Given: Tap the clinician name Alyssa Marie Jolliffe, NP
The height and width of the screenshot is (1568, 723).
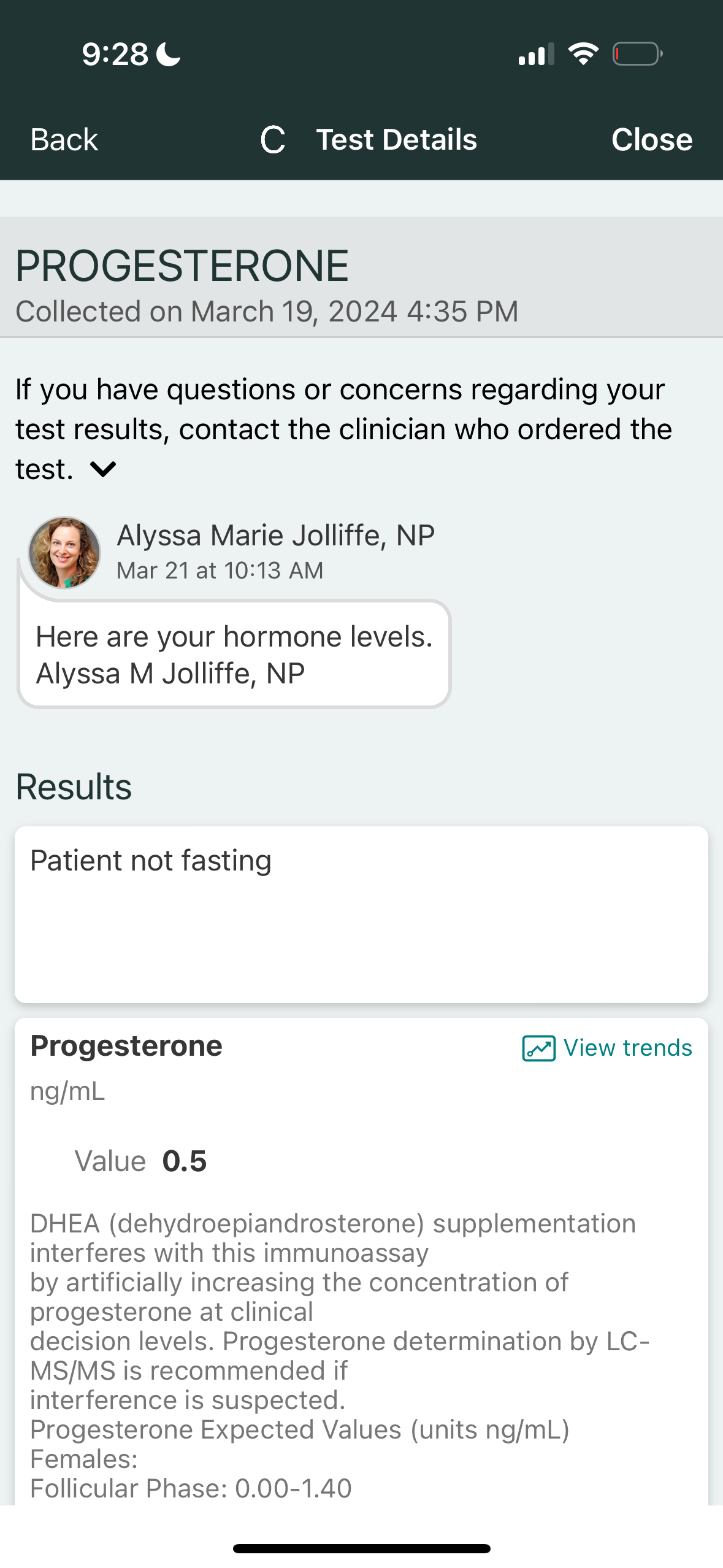Looking at the screenshot, I should [275, 536].
